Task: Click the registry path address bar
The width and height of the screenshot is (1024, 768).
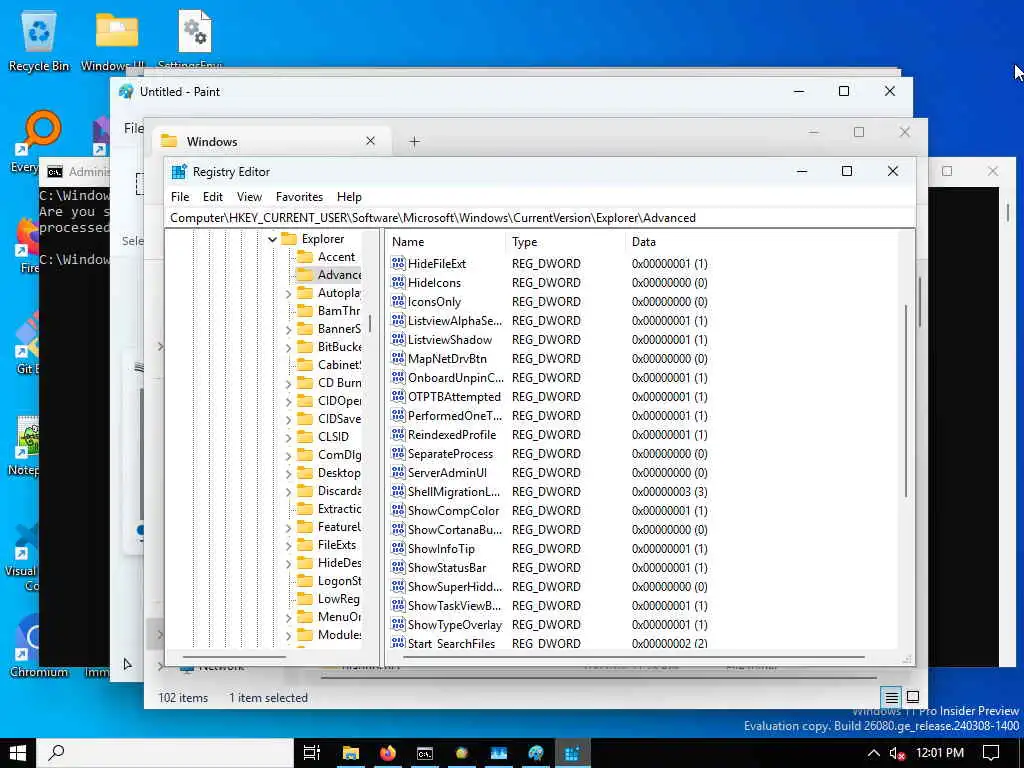Action: click(539, 217)
